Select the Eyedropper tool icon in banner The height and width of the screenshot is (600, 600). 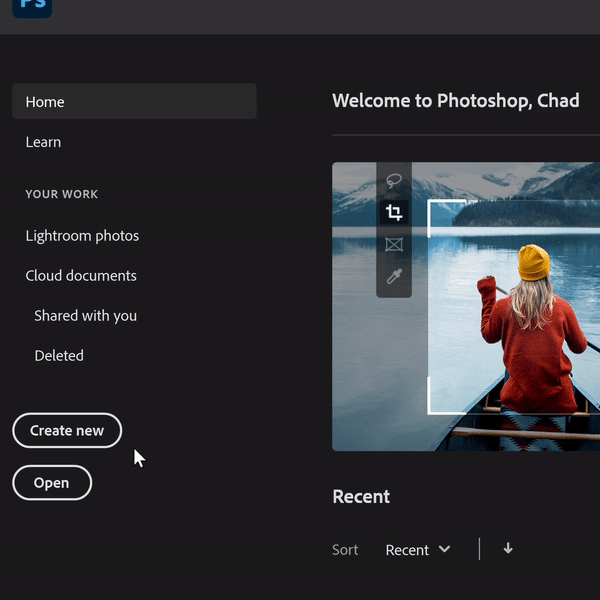[x=394, y=276]
